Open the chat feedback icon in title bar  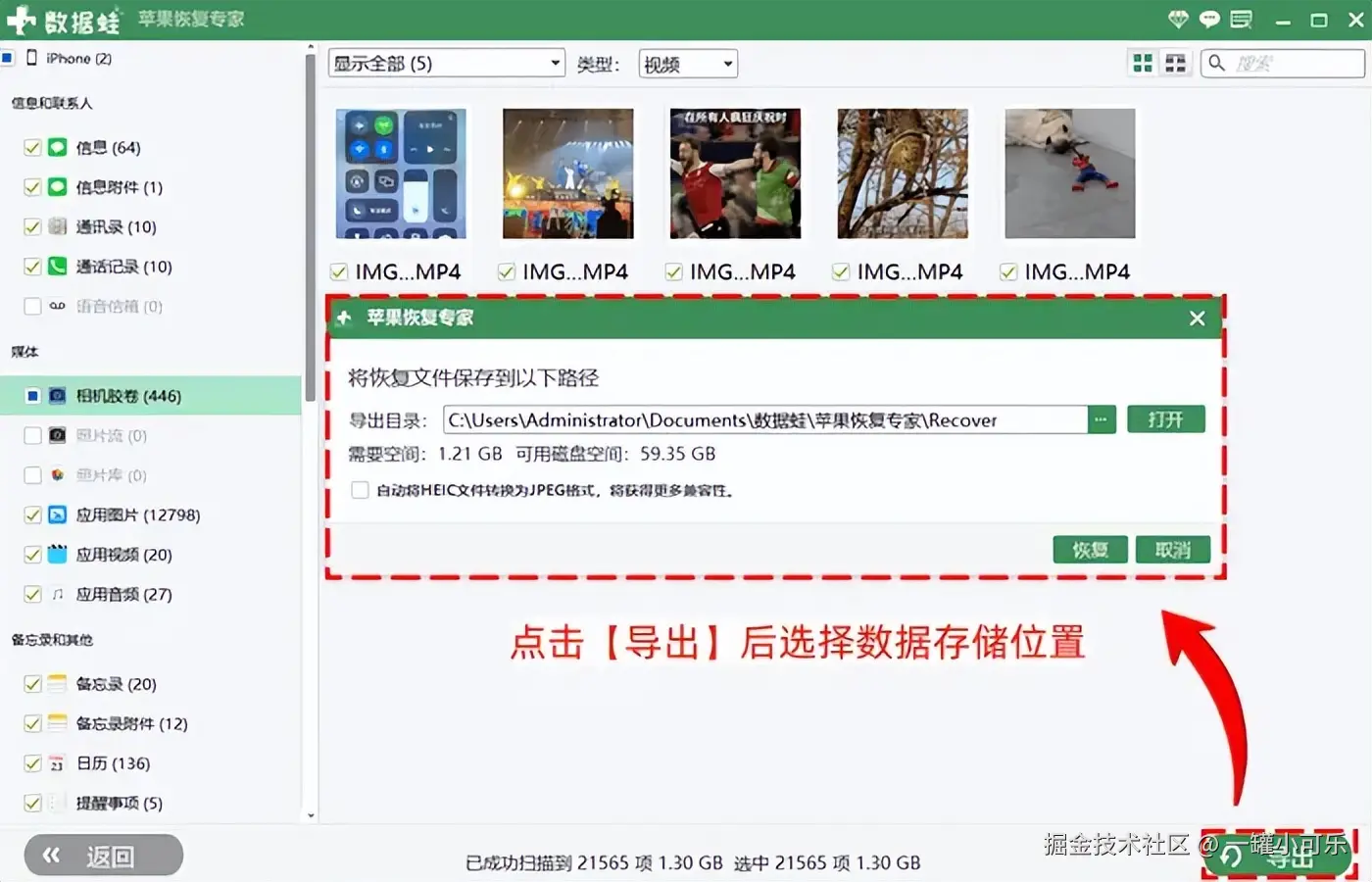click(1210, 20)
